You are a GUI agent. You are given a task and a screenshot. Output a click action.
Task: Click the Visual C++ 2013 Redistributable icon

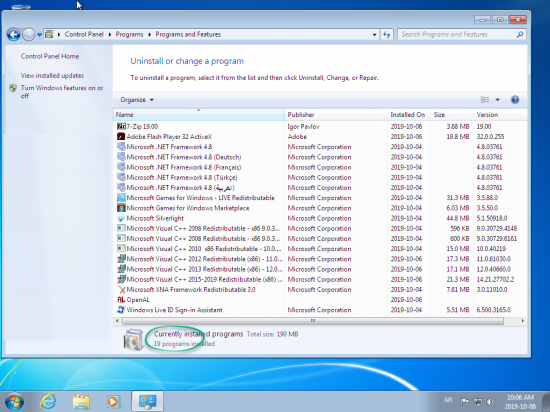121,269
